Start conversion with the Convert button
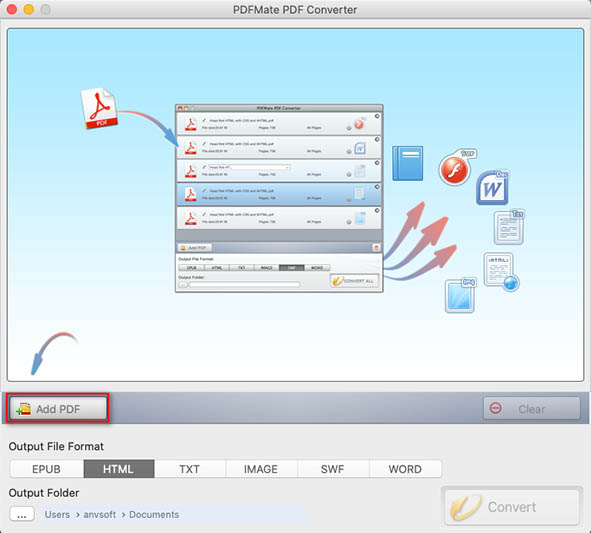The width and height of the screenshot is (591, 533). point(512,507)
